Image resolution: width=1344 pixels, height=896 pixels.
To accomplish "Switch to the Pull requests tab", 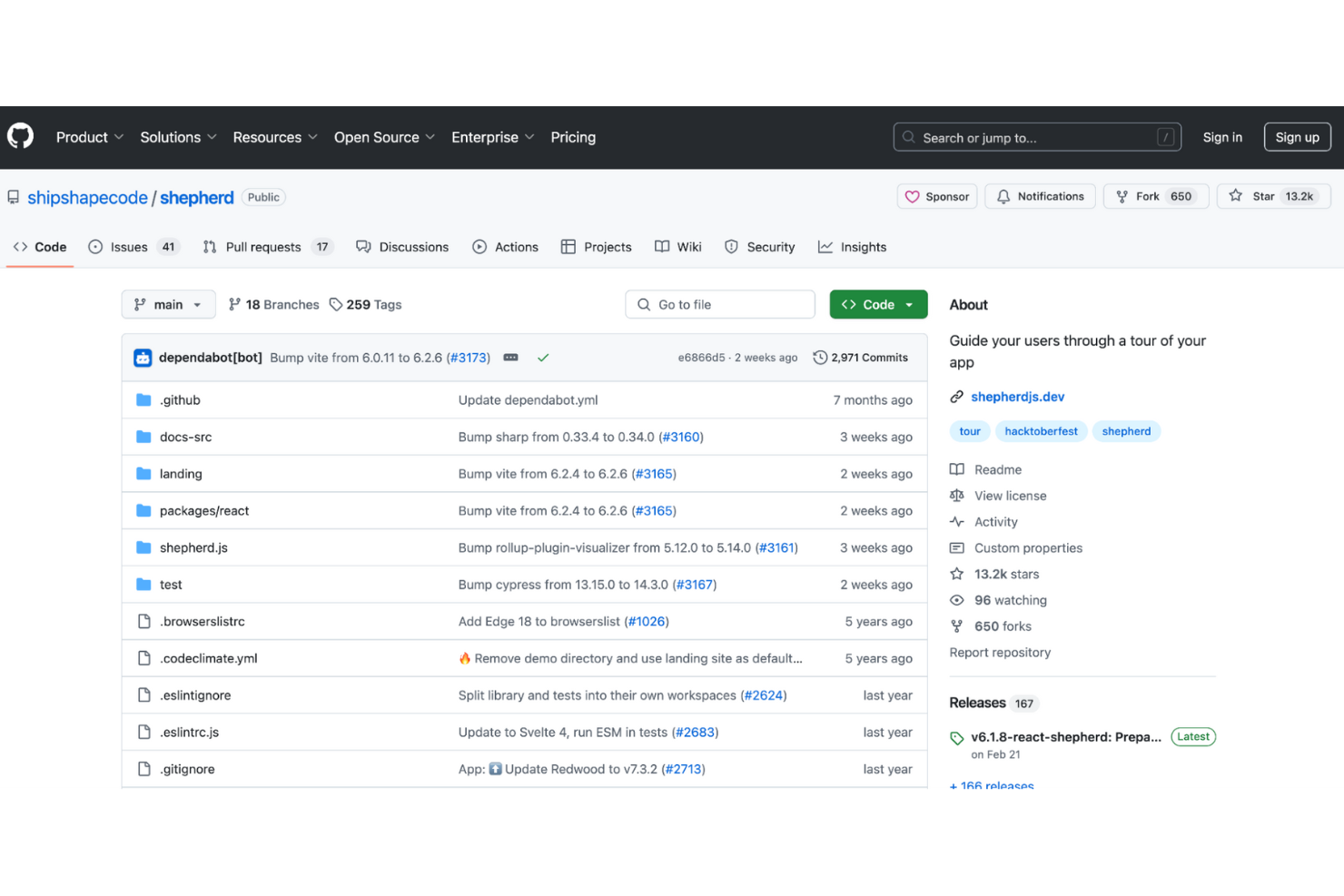I will [x=268, y=247].
